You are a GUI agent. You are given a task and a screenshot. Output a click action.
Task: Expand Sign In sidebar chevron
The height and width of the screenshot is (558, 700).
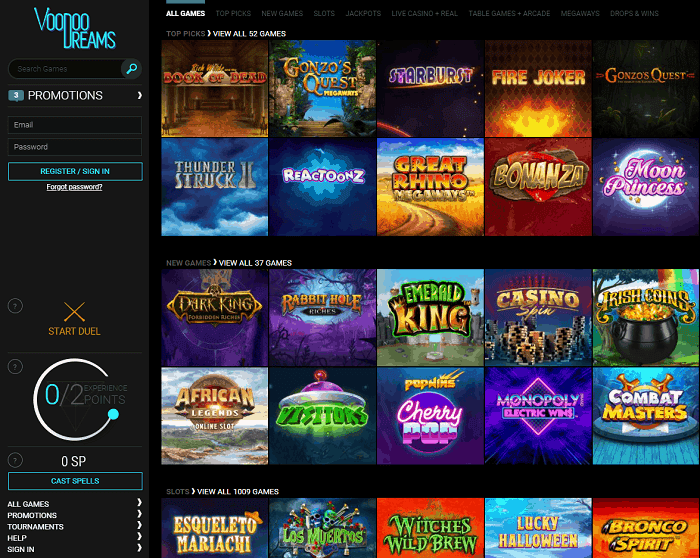coord(139,548)
